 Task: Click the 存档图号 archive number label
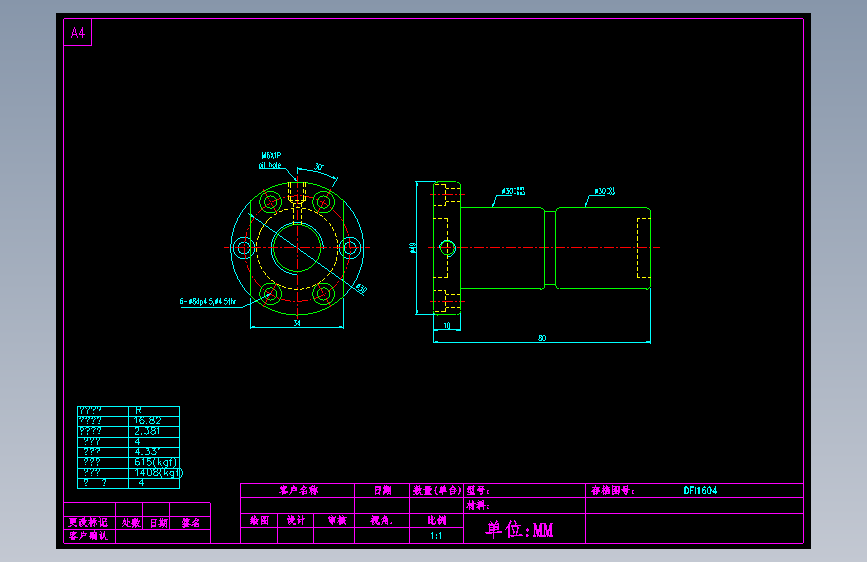pos(613,490)
